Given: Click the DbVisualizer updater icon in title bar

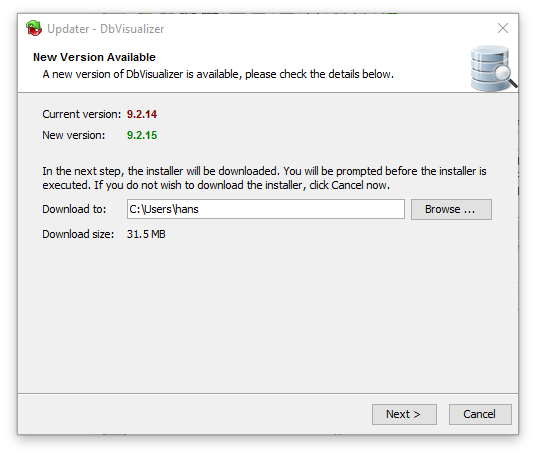Looking at the screenshot, I should point(34,28).
